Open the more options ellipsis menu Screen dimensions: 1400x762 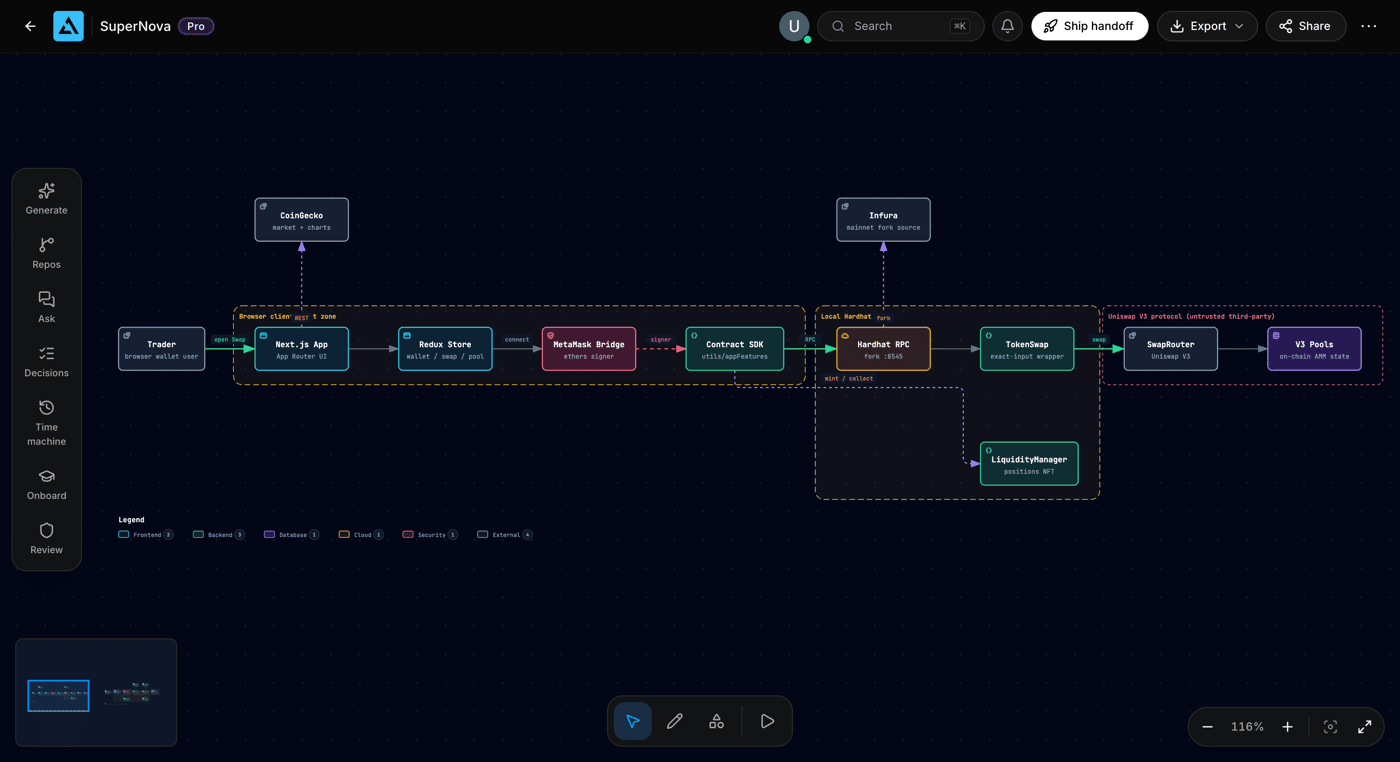(1368, 26)
